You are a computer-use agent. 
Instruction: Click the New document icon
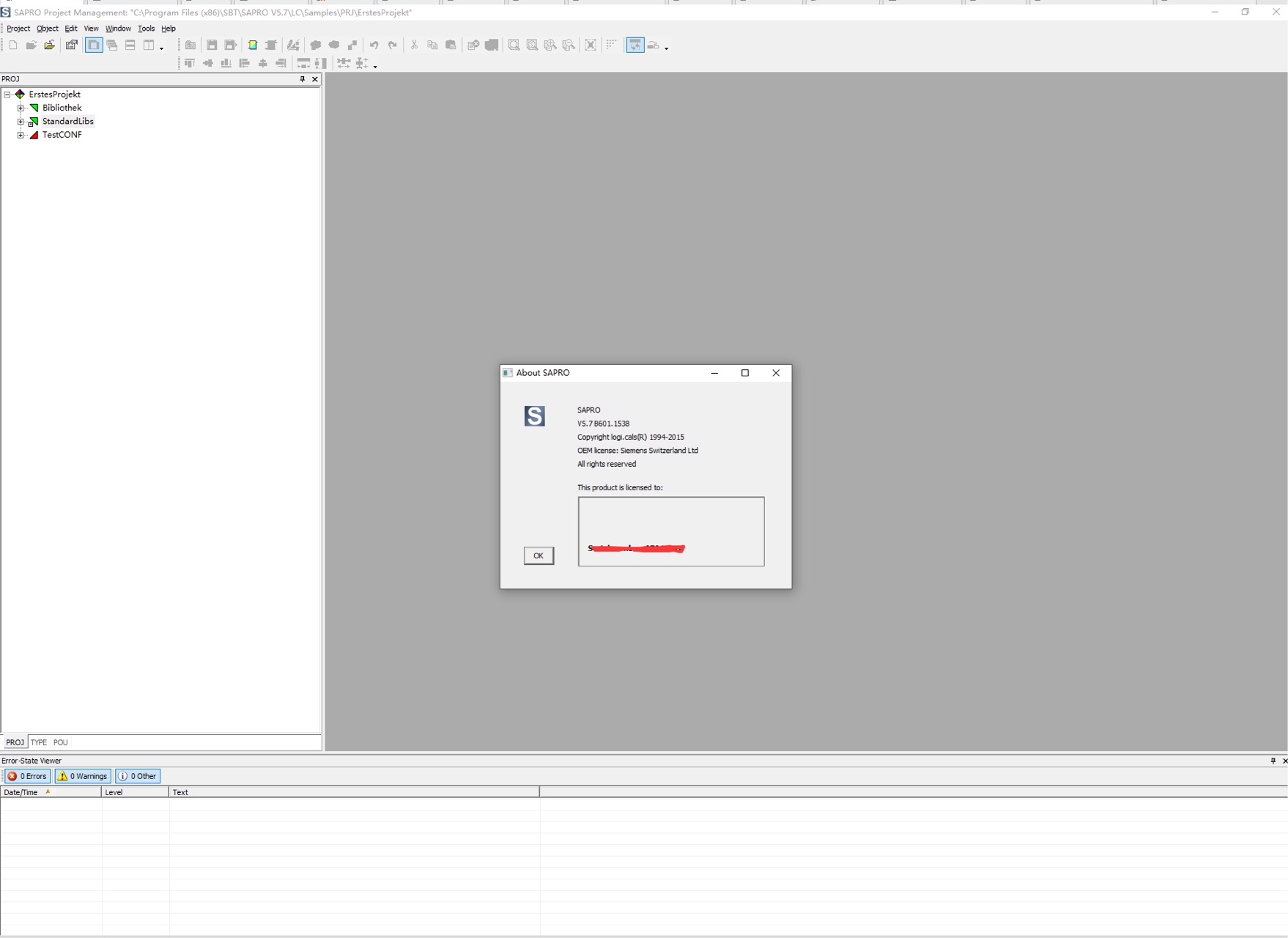click(13, 45)
